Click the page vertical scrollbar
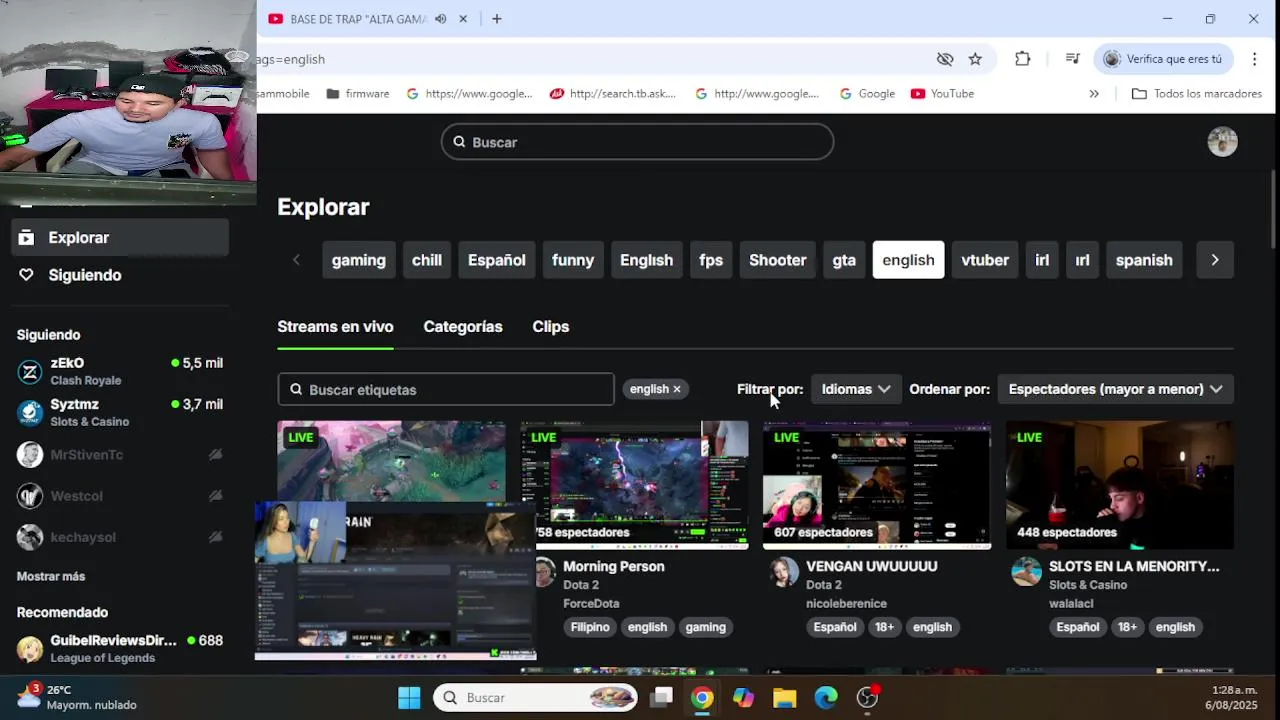The image size is (1280, 720). pos(1273,210)
